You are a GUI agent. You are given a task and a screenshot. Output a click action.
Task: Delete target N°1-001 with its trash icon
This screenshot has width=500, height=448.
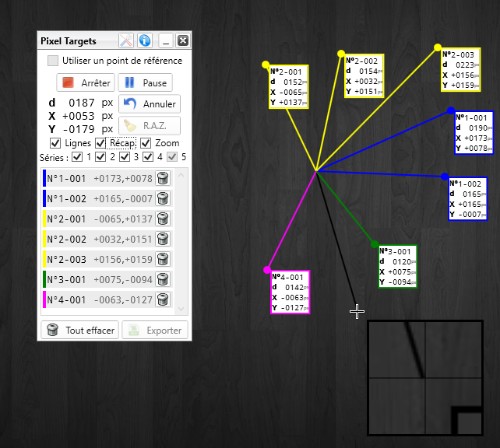[163, 178]
